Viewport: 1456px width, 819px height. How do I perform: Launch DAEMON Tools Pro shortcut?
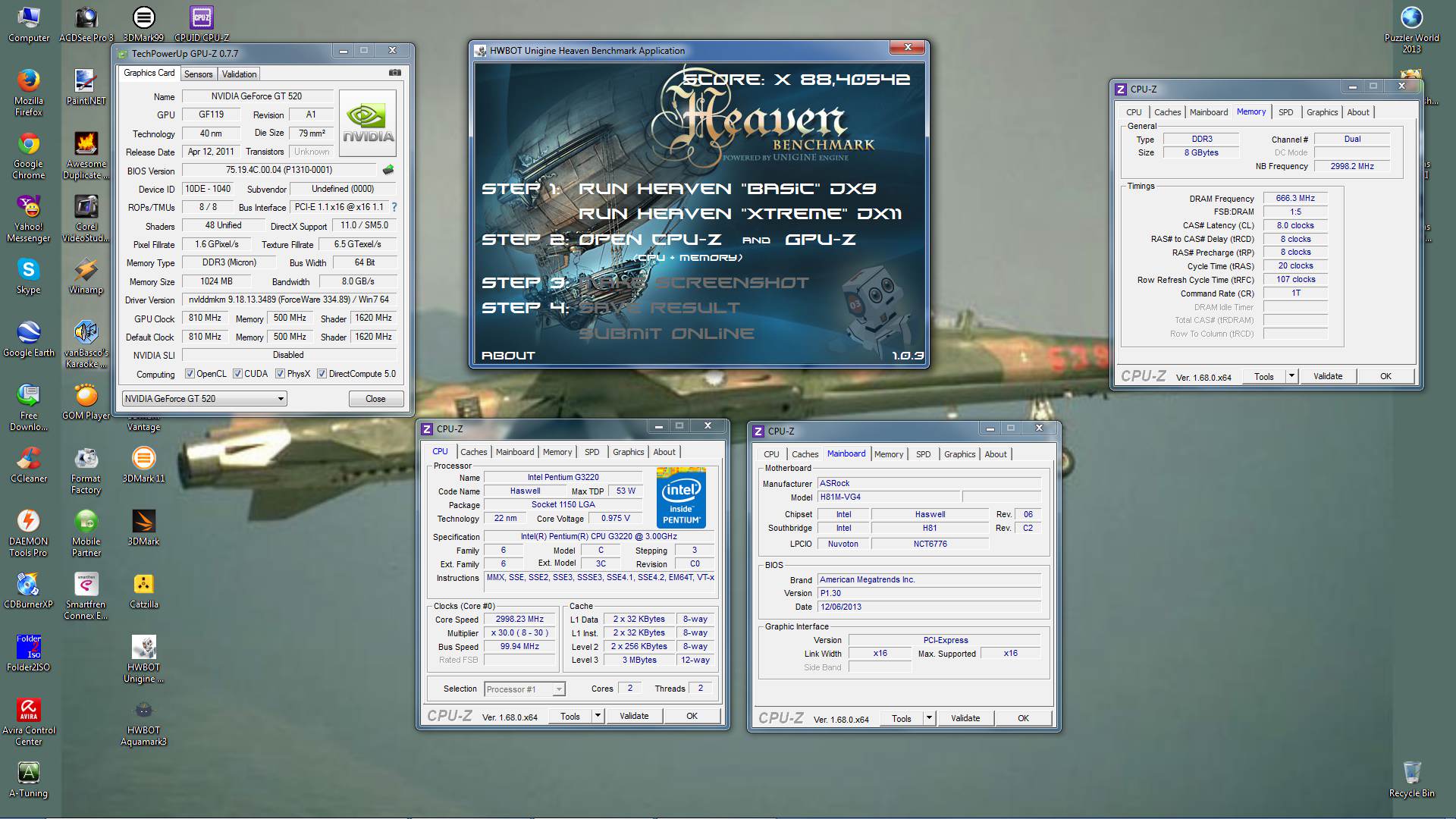pos(28,532)
